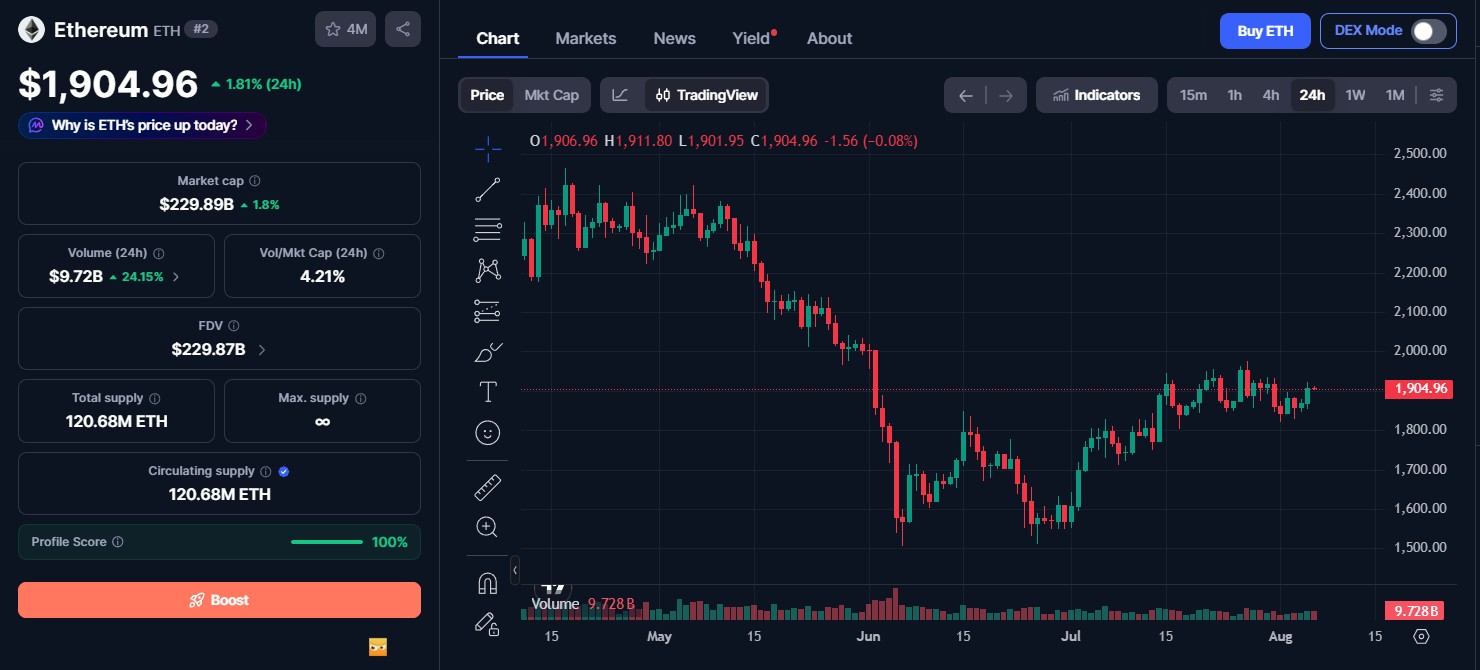Open chart settings sliders icon
The image size is (1480, 670).
click(x=1436, y=95)
